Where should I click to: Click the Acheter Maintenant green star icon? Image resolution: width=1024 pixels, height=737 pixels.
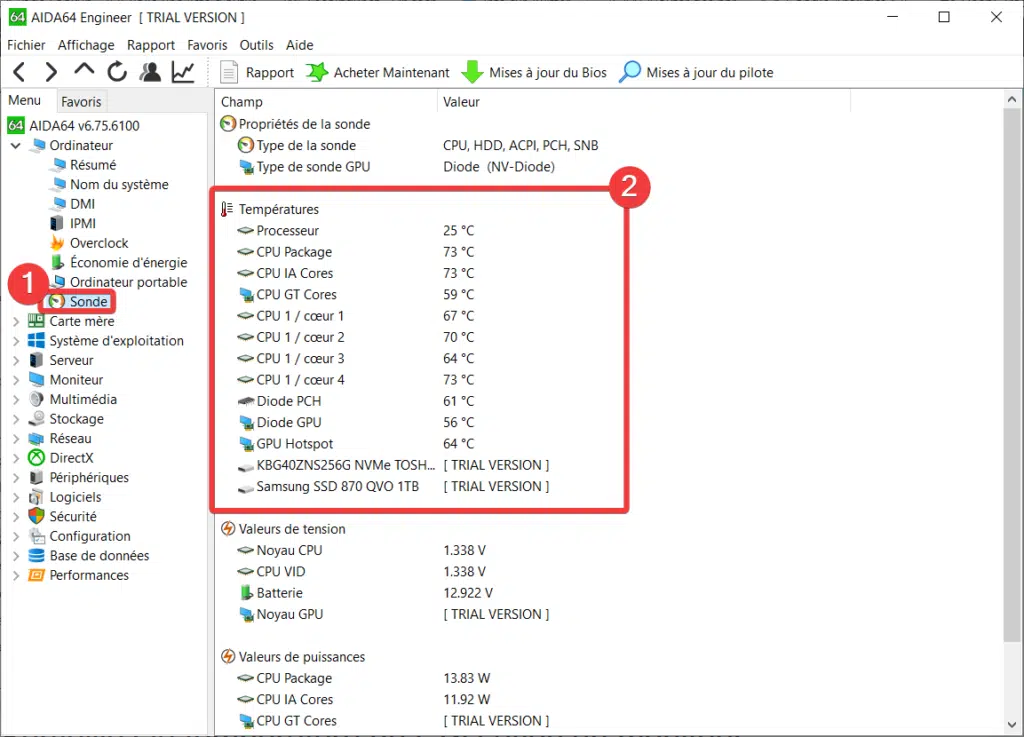pyautogui.click(x=317, y=72)
